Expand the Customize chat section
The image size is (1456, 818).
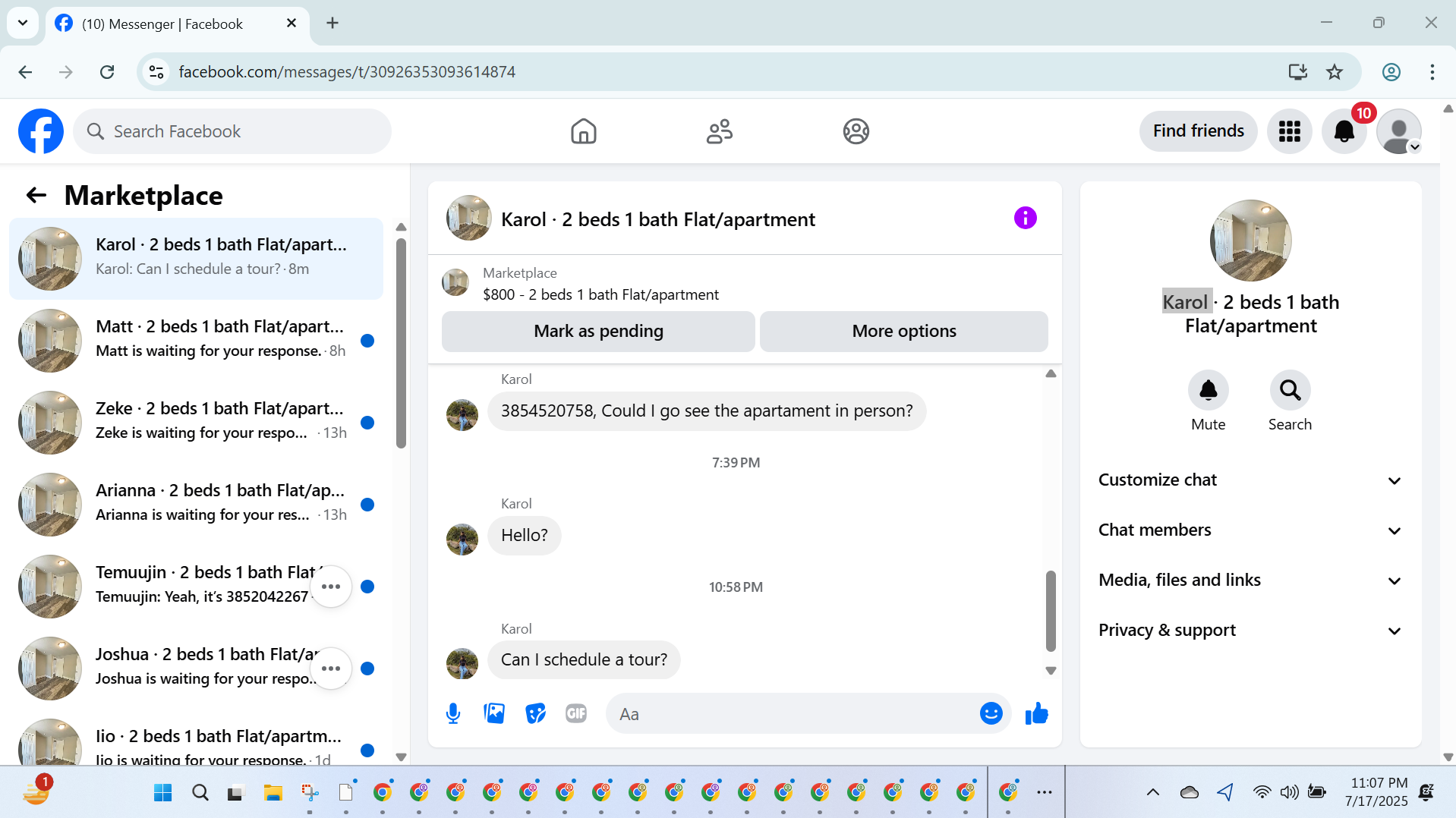point(1250,480)
